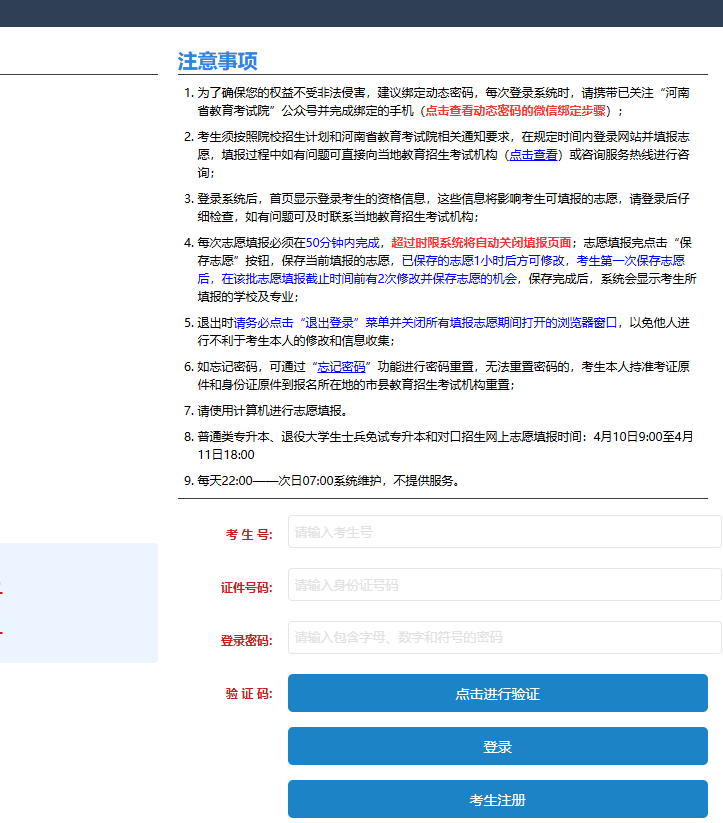The image size is (723, 823).
Task: Click the 考生号 input field
Action: pos(504,532)
